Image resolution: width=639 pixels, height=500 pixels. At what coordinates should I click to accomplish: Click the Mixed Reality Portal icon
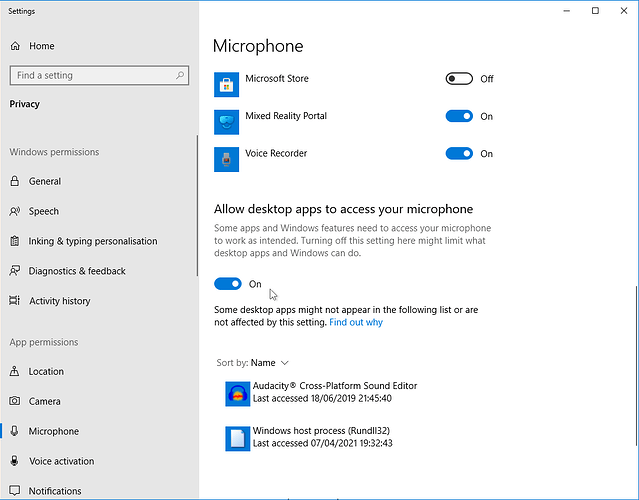[x=228, y=122]
